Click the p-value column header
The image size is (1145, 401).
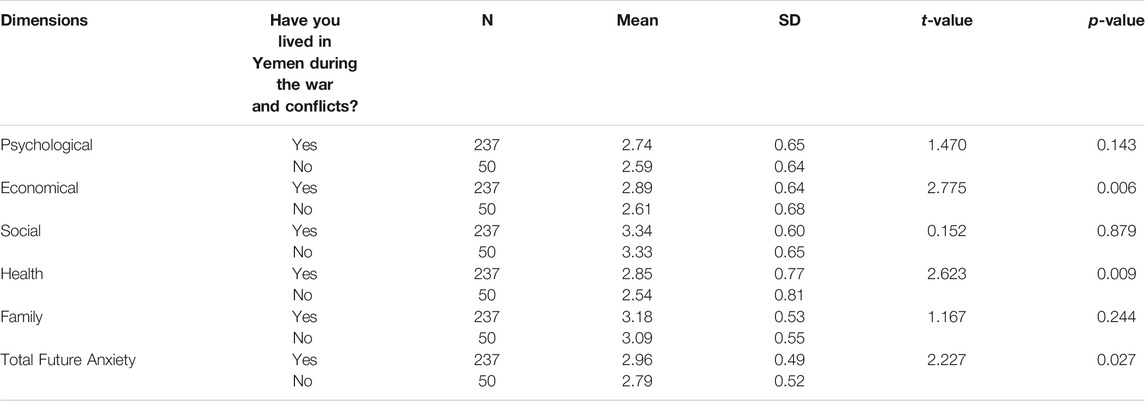[x=1117, y=20]
